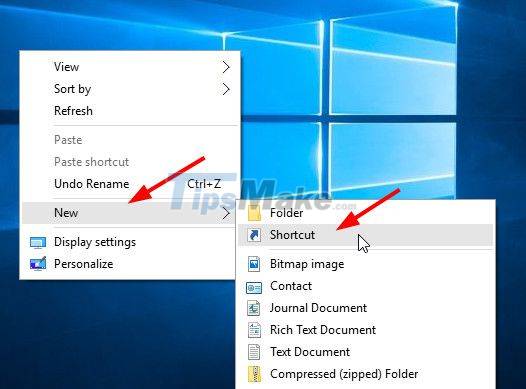Create a new Text Document
Image resolution: width=526 pixels, height=389 pixels.
point(365,352)
